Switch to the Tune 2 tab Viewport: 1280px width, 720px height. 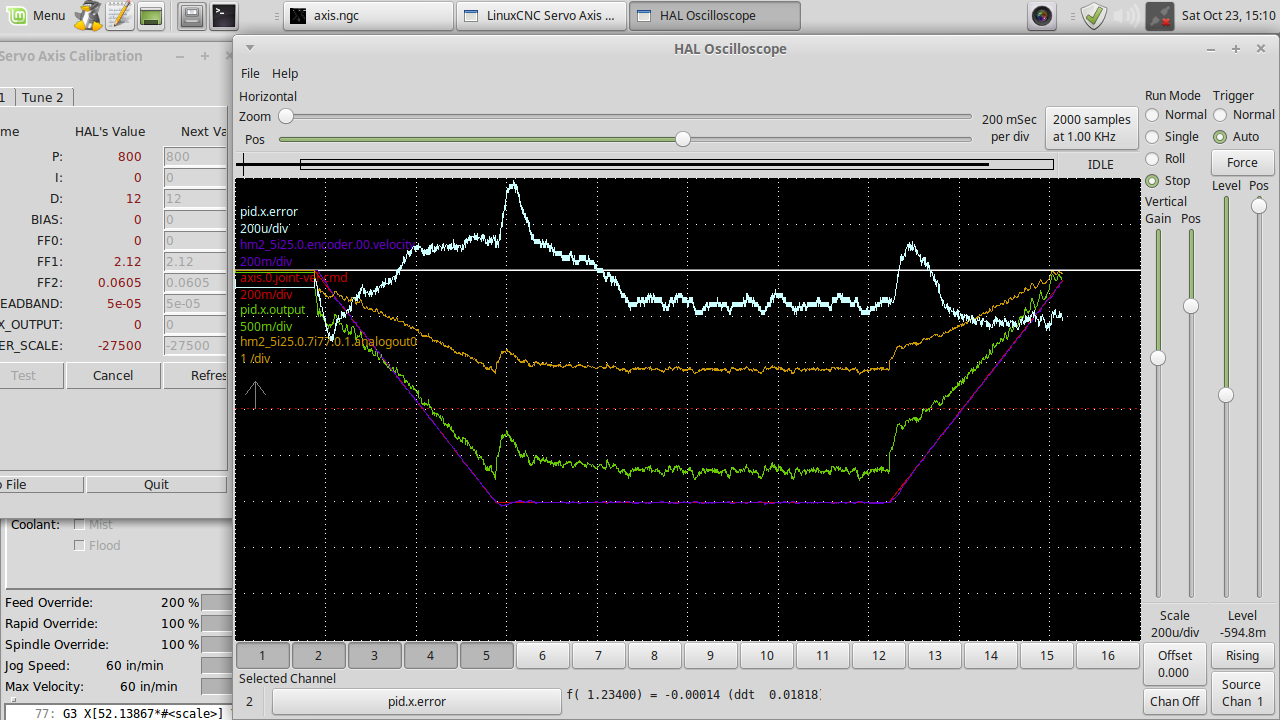[43, 97]
